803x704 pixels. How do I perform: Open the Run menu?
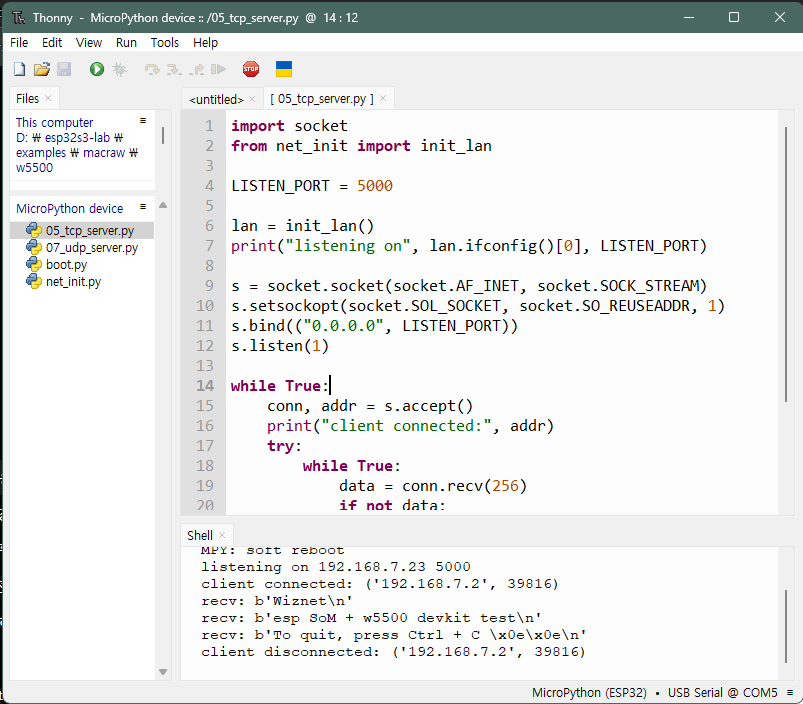(x=126, y=42)
